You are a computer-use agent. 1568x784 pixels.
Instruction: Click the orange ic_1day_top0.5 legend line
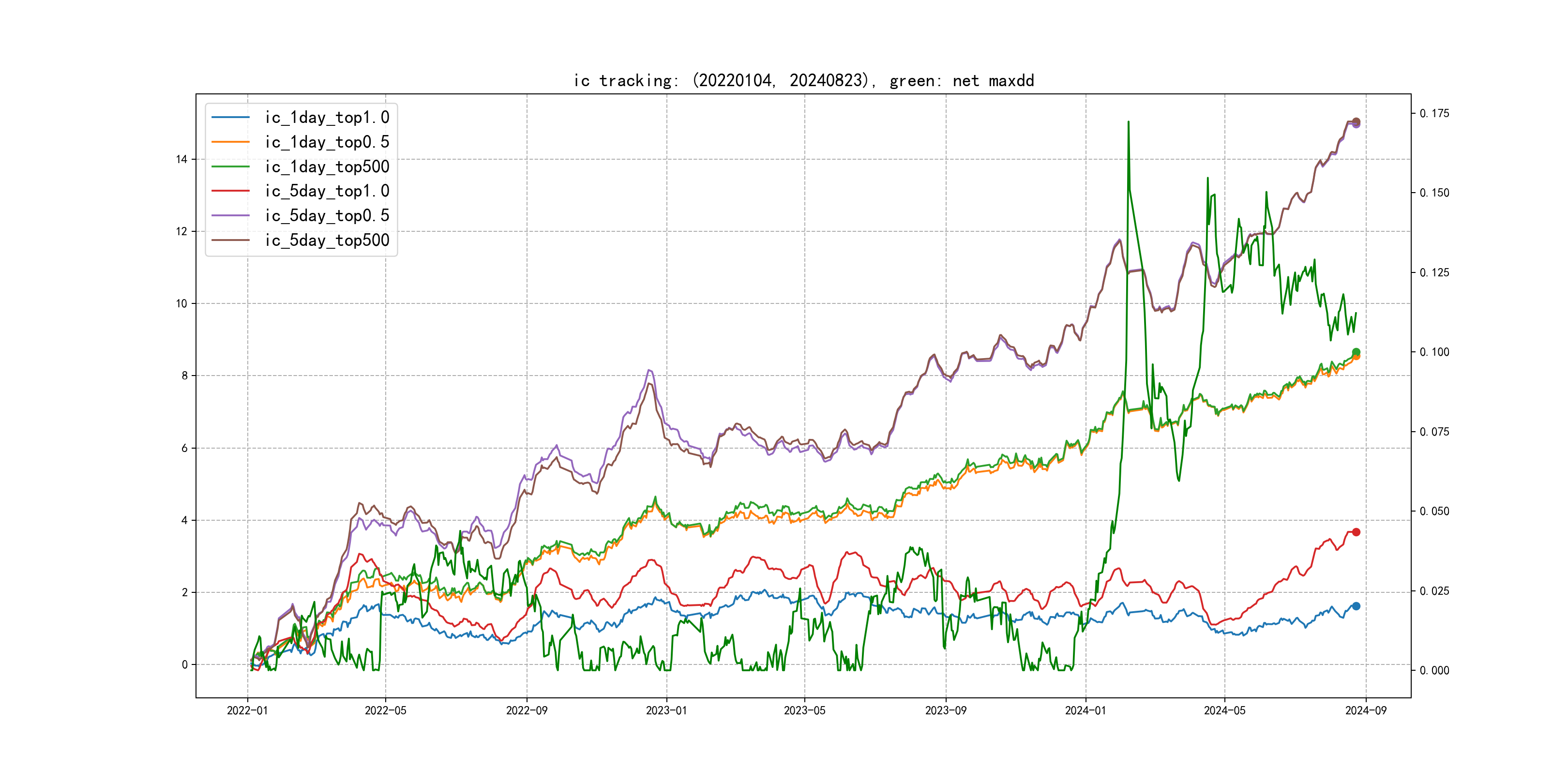point(230,142)
